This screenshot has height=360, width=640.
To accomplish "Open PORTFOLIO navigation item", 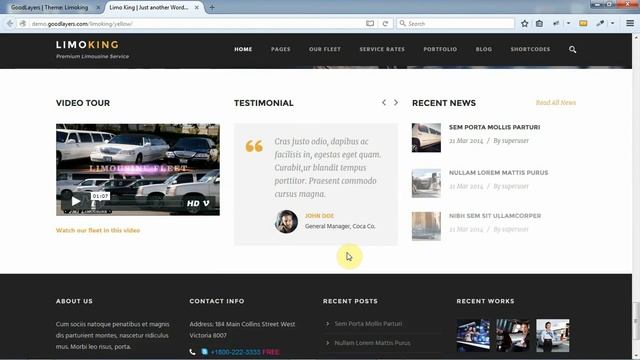I will pos(440,49).
